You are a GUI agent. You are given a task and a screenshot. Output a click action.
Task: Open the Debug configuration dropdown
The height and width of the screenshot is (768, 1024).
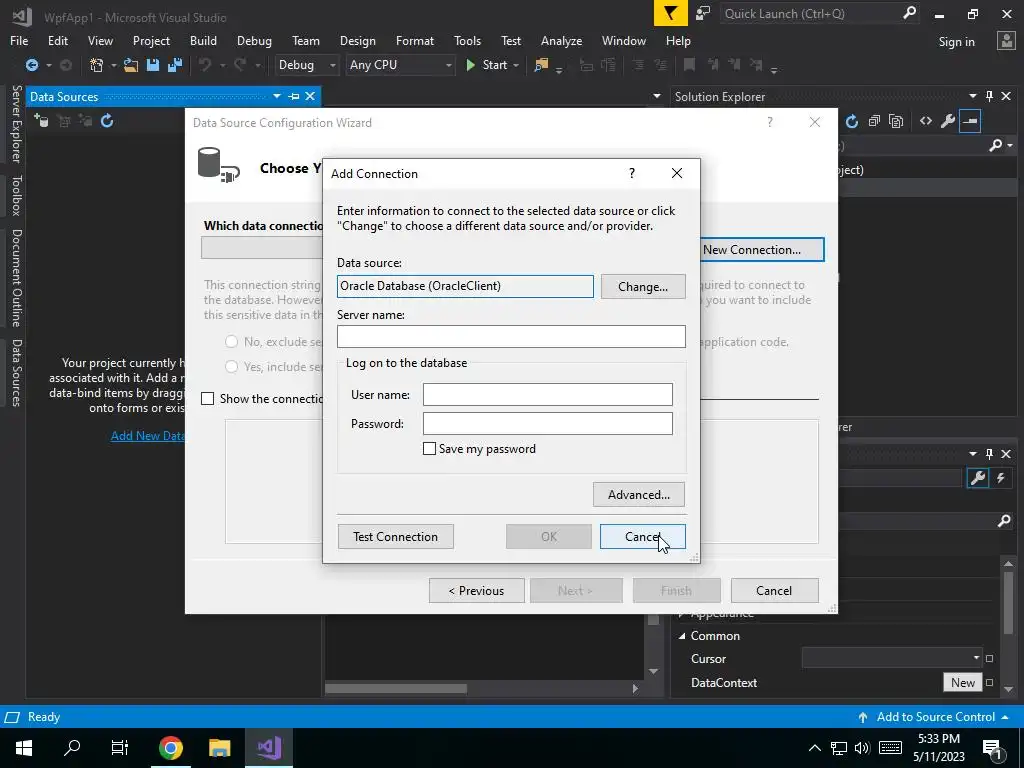click(306, 65)
